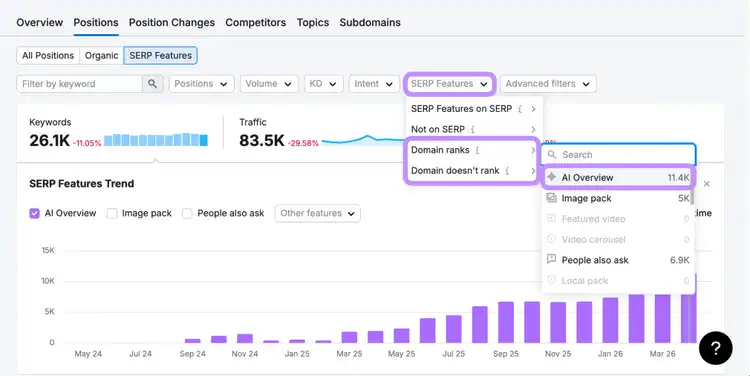Click the Traffic sparkline chart
The width and height of the screenshot is (750, 376).
click(x=364, y=140)
